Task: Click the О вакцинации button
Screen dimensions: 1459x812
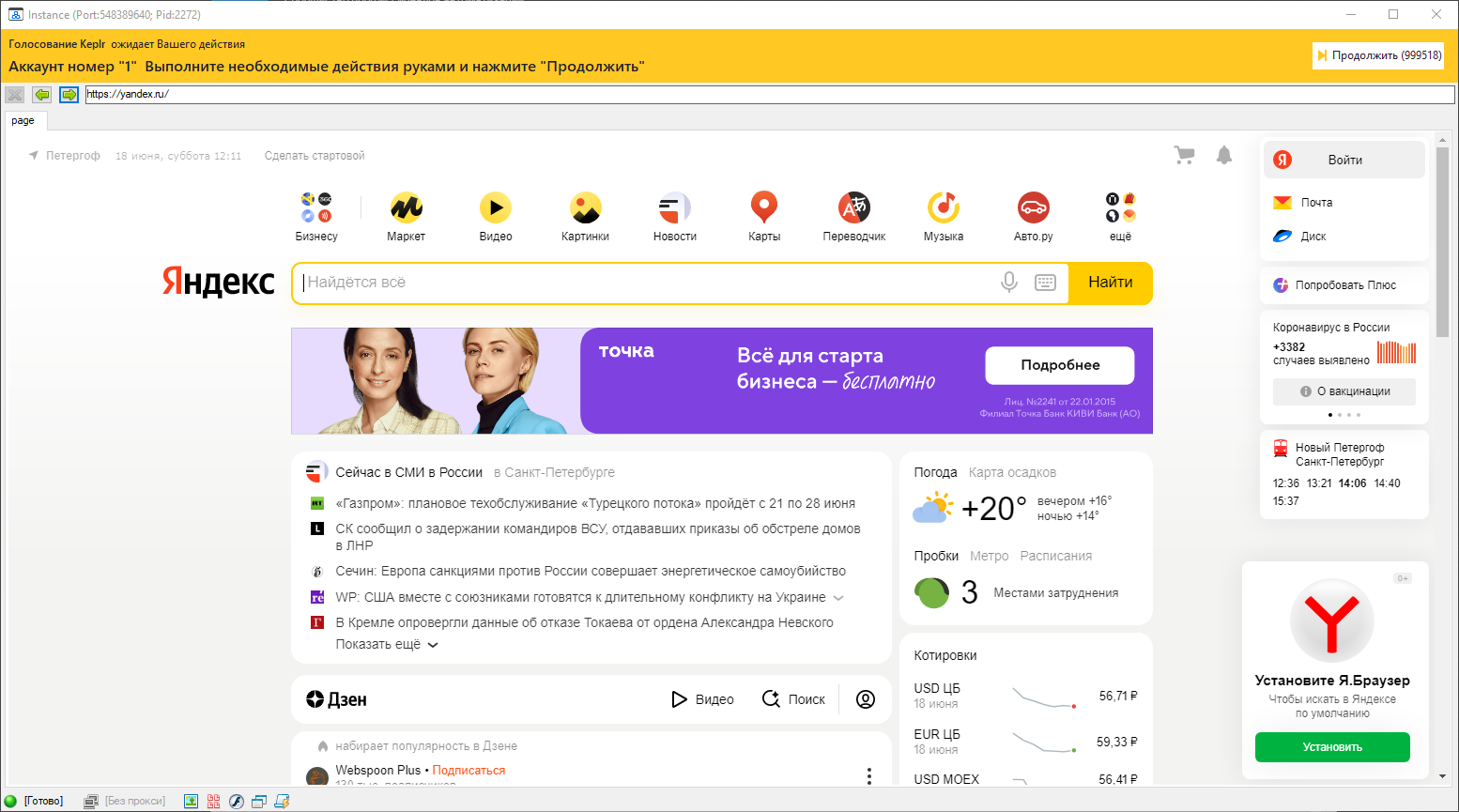Action: (x=1344, y=391)
